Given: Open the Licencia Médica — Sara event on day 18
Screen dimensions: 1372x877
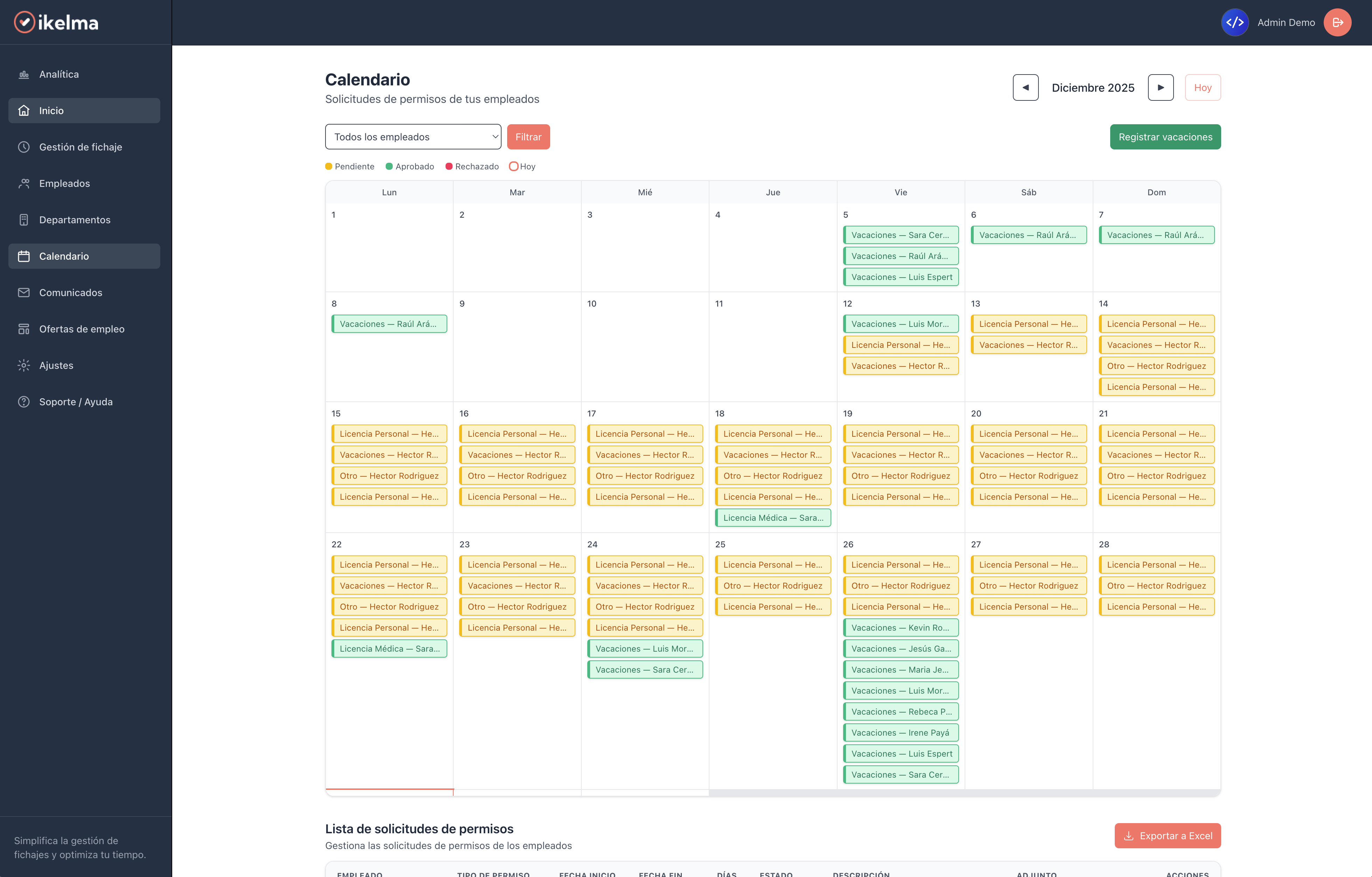Looking at the screenshot, I should [772, 518].
